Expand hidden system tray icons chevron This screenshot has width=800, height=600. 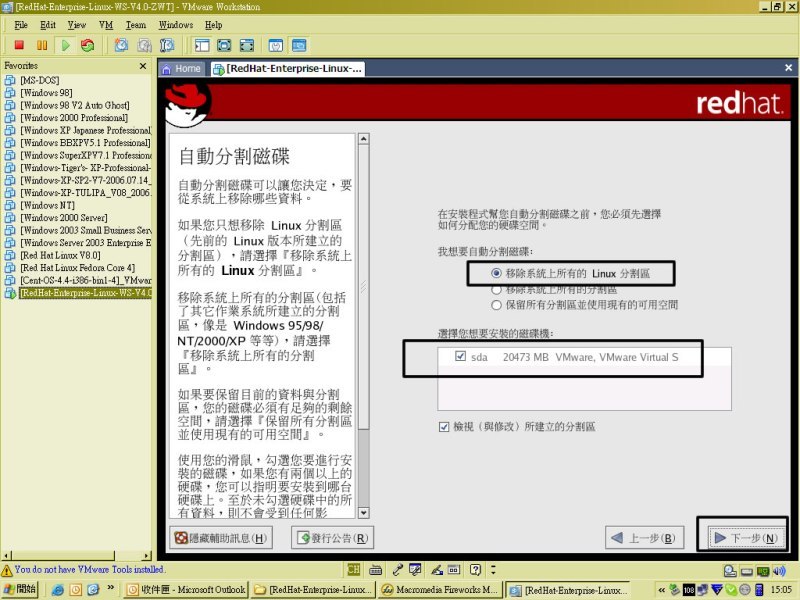tap(661, 590)
